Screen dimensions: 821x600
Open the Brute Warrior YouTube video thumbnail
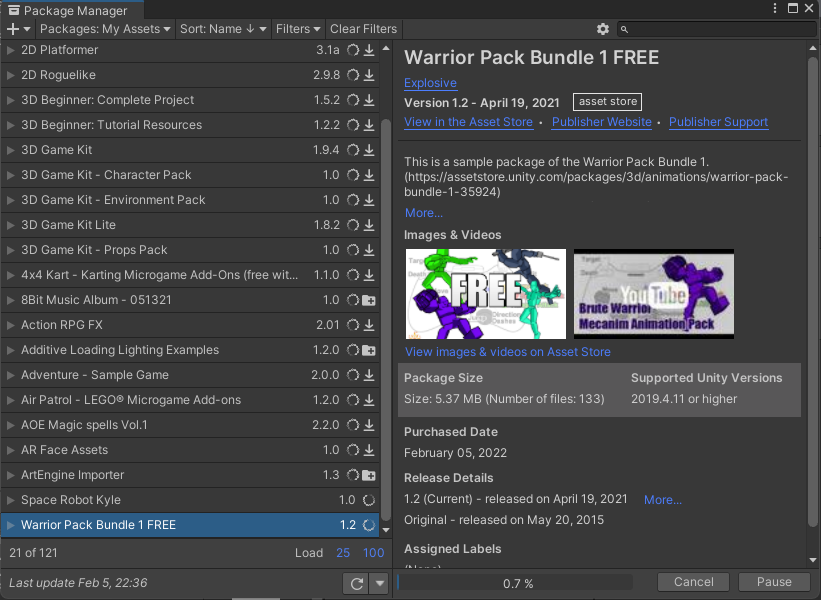[x=654, y=294]
